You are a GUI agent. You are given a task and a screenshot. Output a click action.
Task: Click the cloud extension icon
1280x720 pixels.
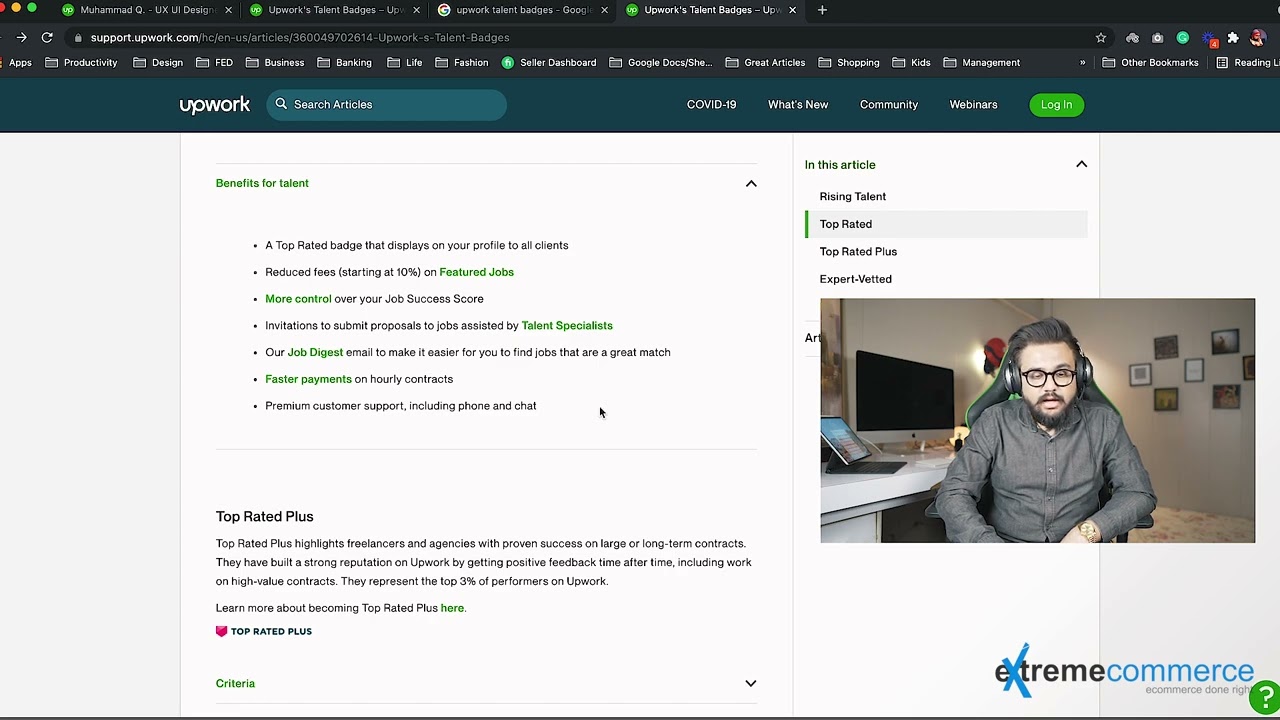click(x=1132, y=38)
